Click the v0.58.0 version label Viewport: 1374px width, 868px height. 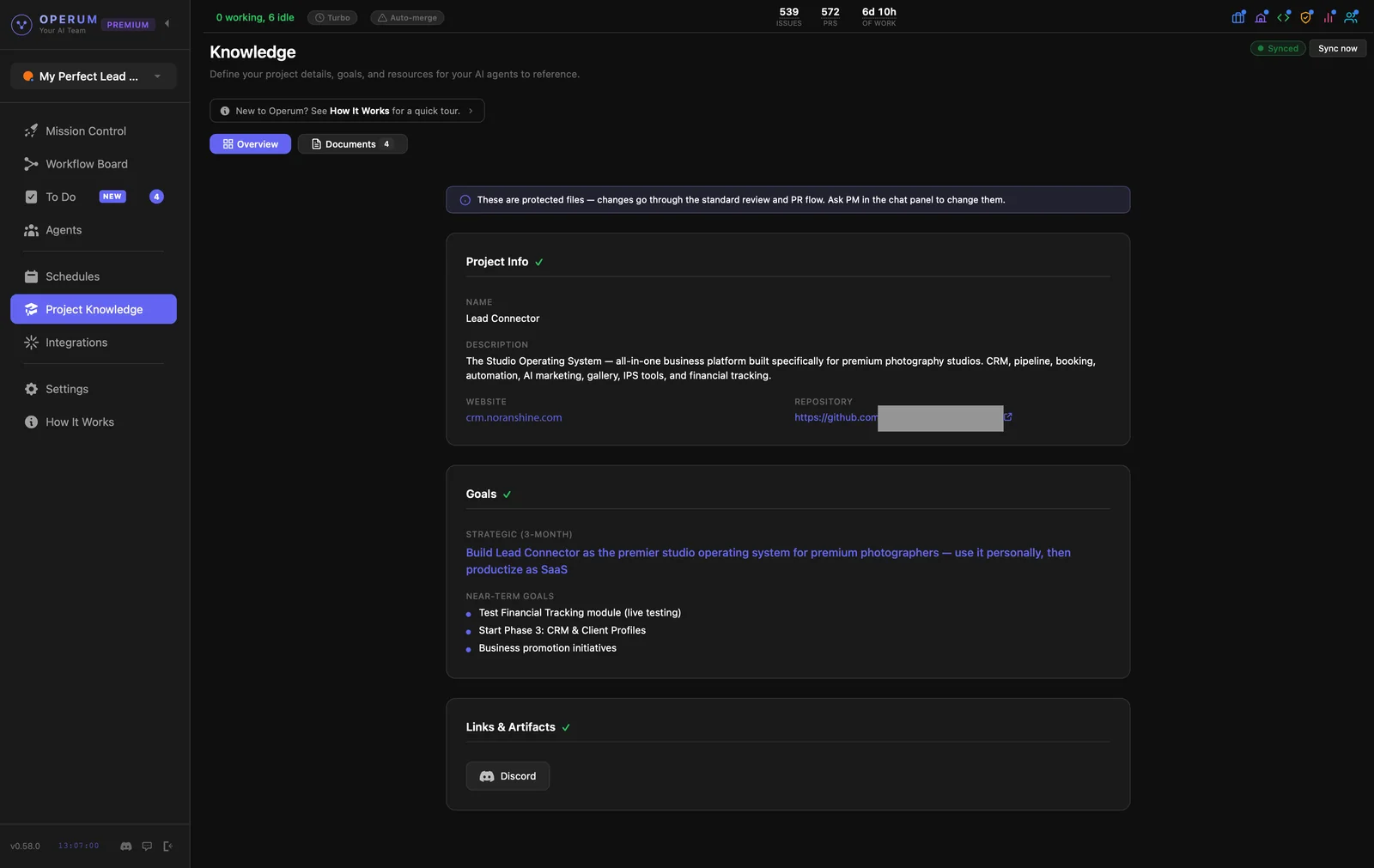(x=25, y=847)
